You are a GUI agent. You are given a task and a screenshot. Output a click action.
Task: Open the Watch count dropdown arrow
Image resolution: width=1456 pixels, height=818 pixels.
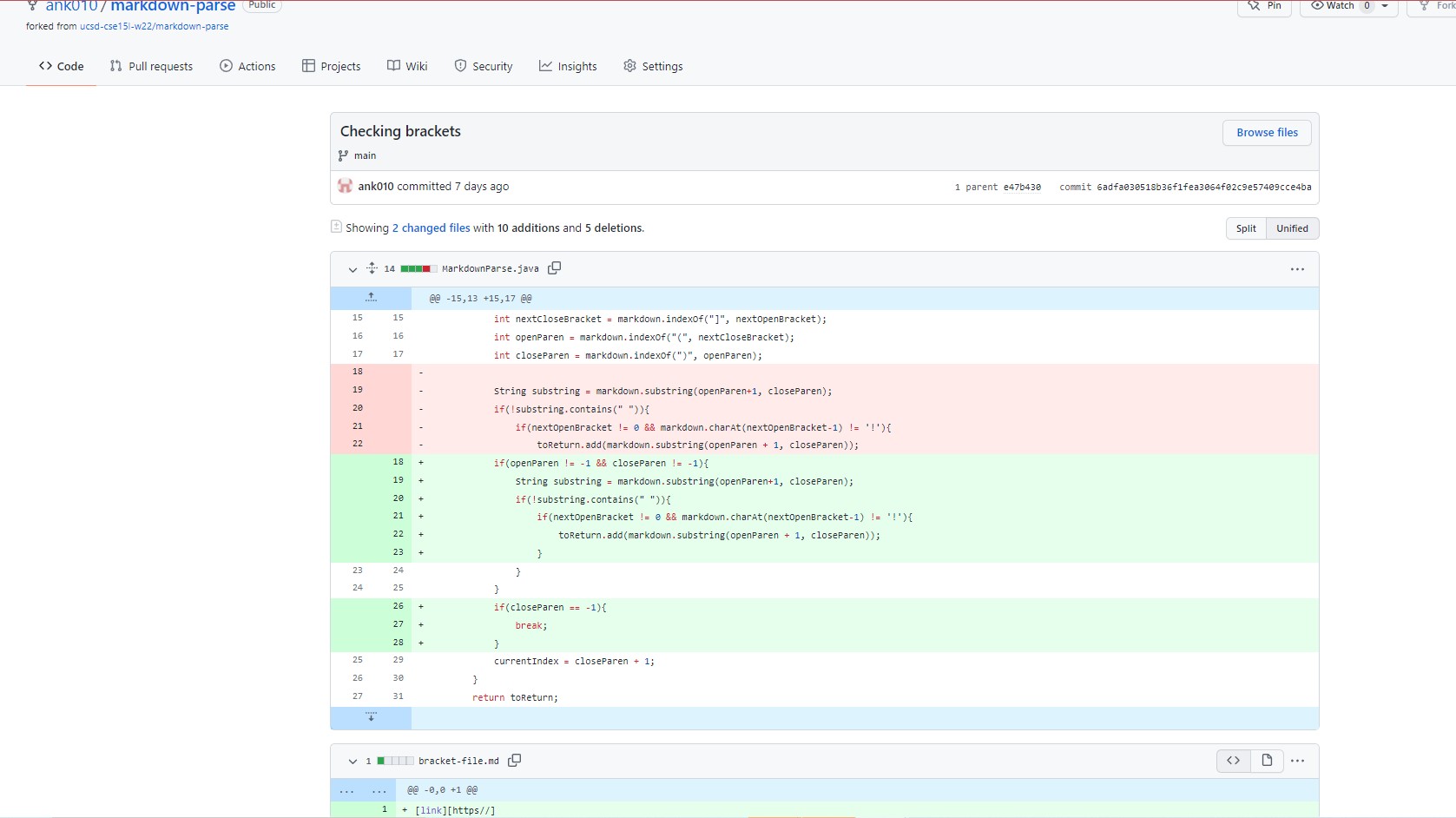click(x=1385, y=6)
